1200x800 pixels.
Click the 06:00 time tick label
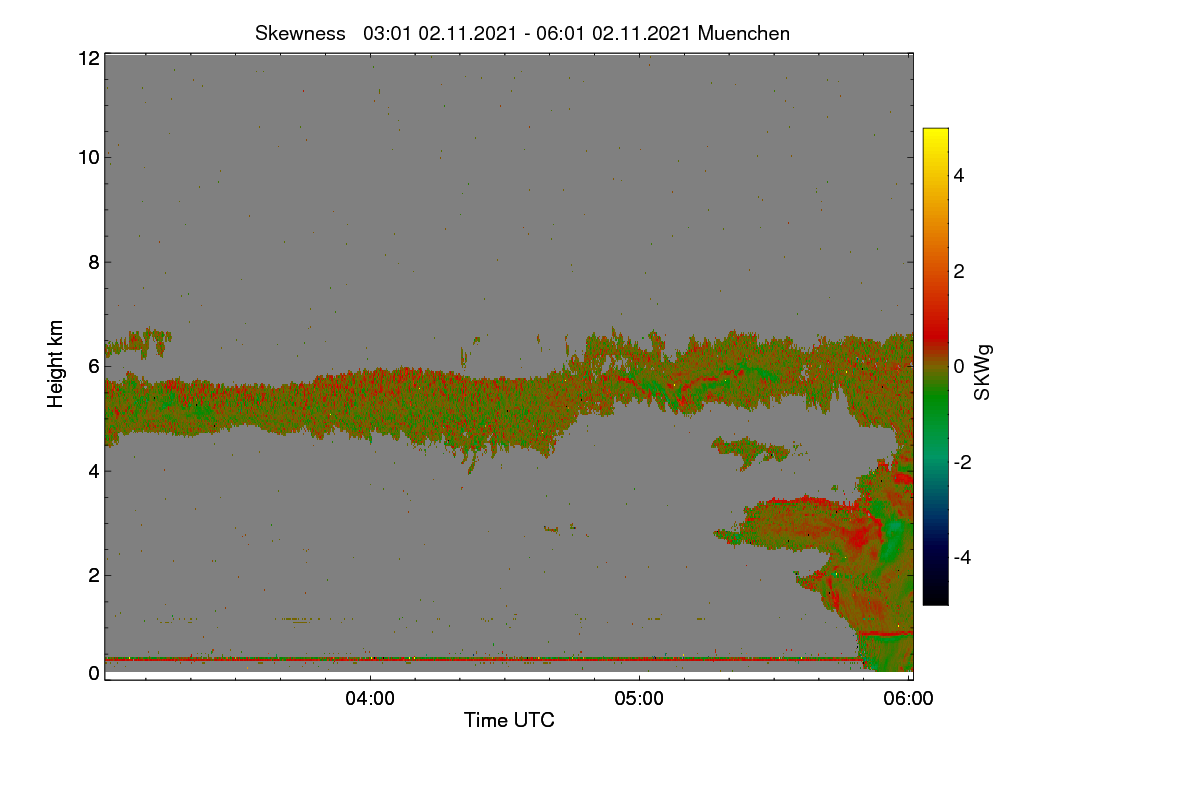pyautogui.click(x=908, y=698)
